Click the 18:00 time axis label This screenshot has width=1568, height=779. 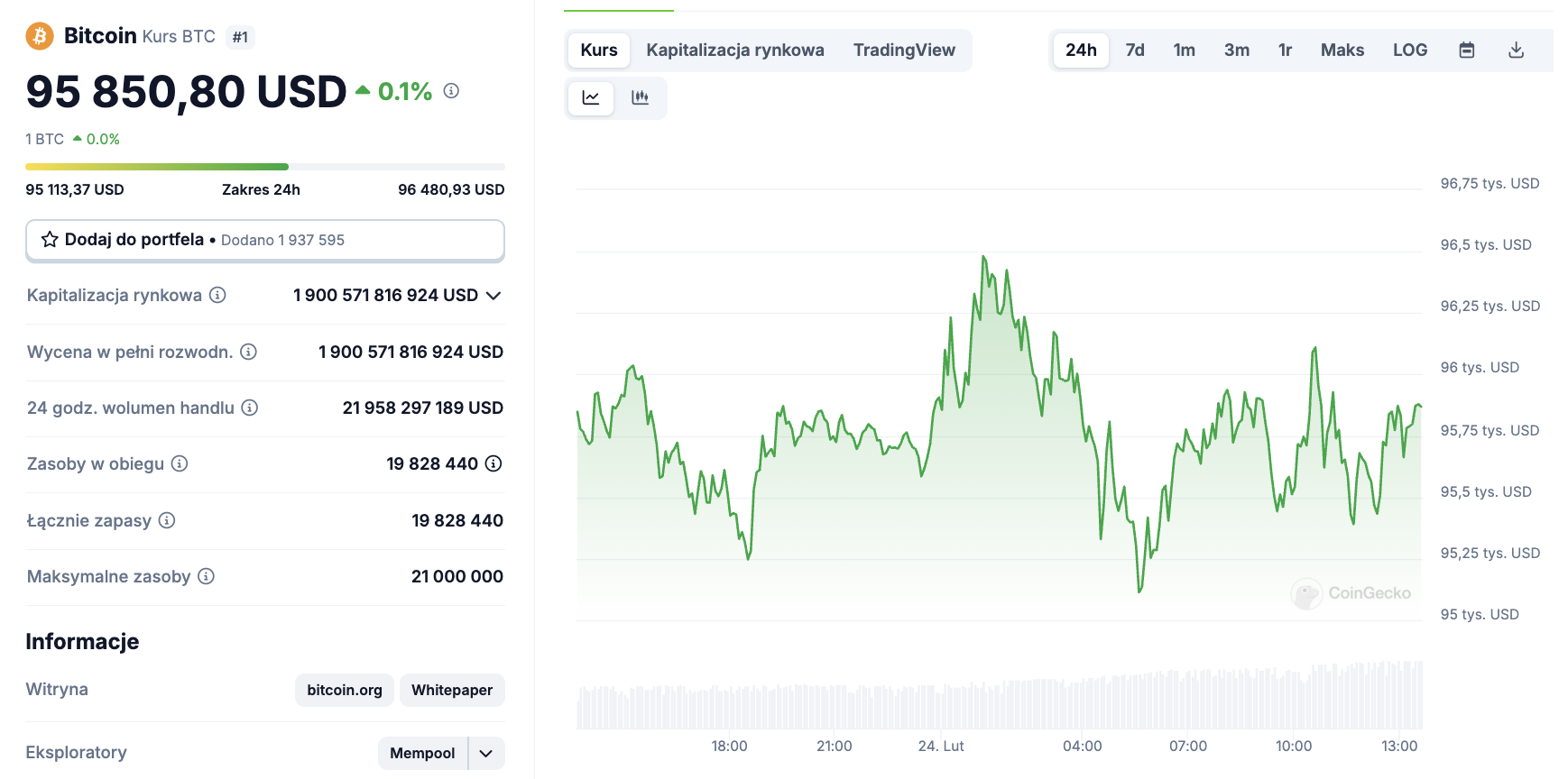pyautogui.click(x=729, y=746)
